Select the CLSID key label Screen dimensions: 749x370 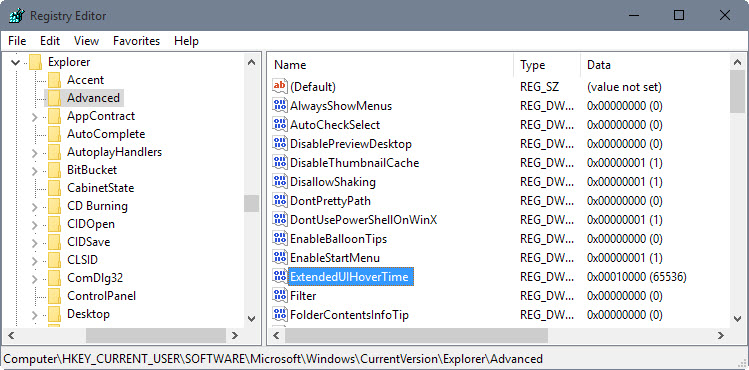82,260
